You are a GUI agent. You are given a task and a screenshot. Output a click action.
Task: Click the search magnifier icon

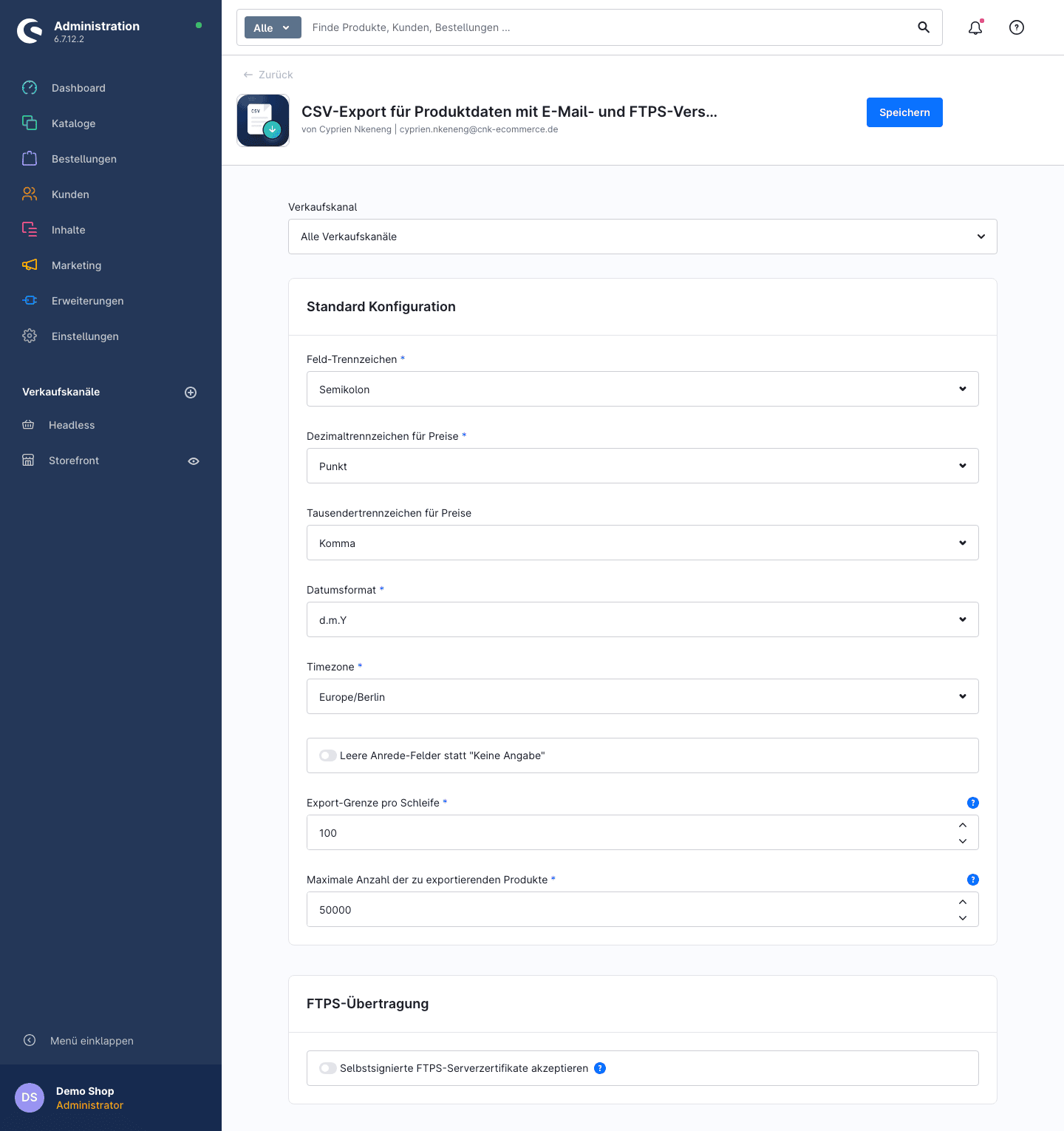pyautogui.click(x=924, y=27)
